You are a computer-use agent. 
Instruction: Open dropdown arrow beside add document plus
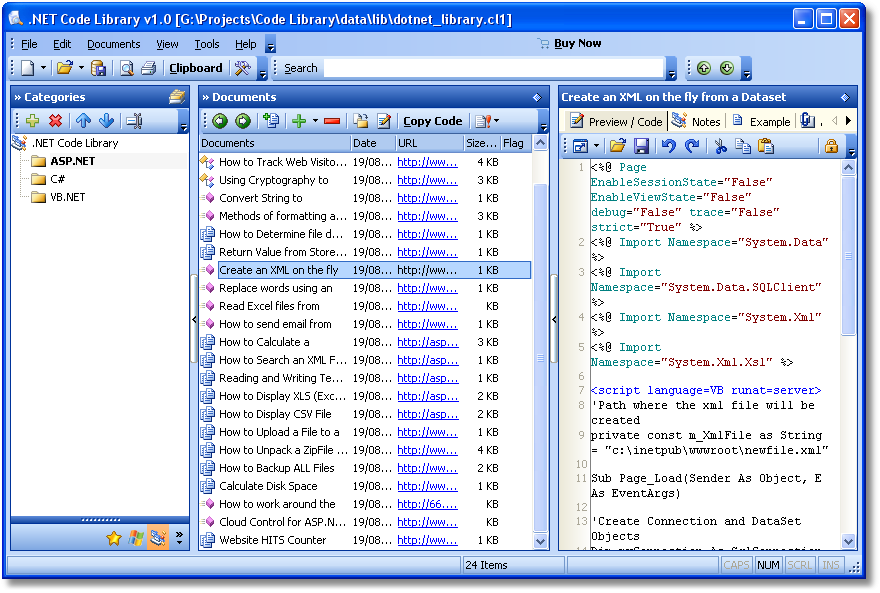coord(315,121)
